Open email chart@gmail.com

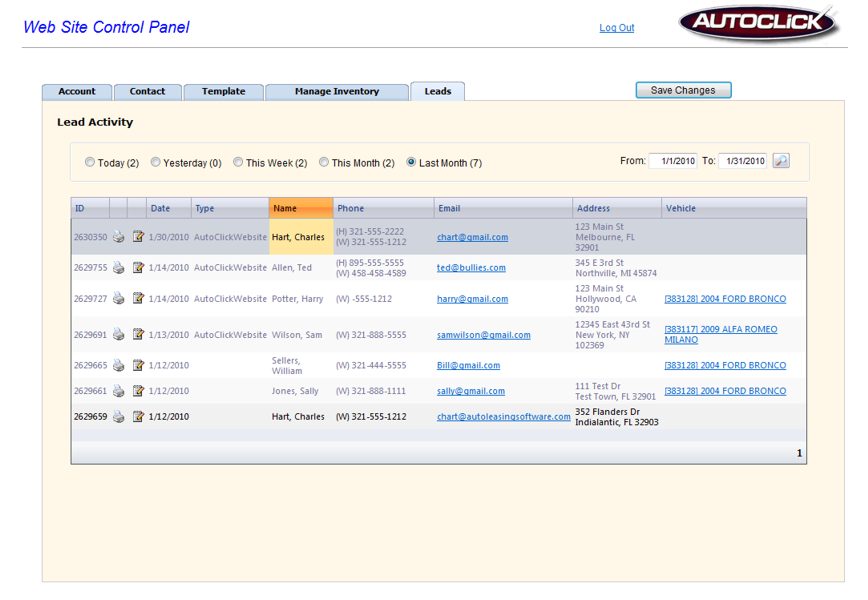pos(472,237)
